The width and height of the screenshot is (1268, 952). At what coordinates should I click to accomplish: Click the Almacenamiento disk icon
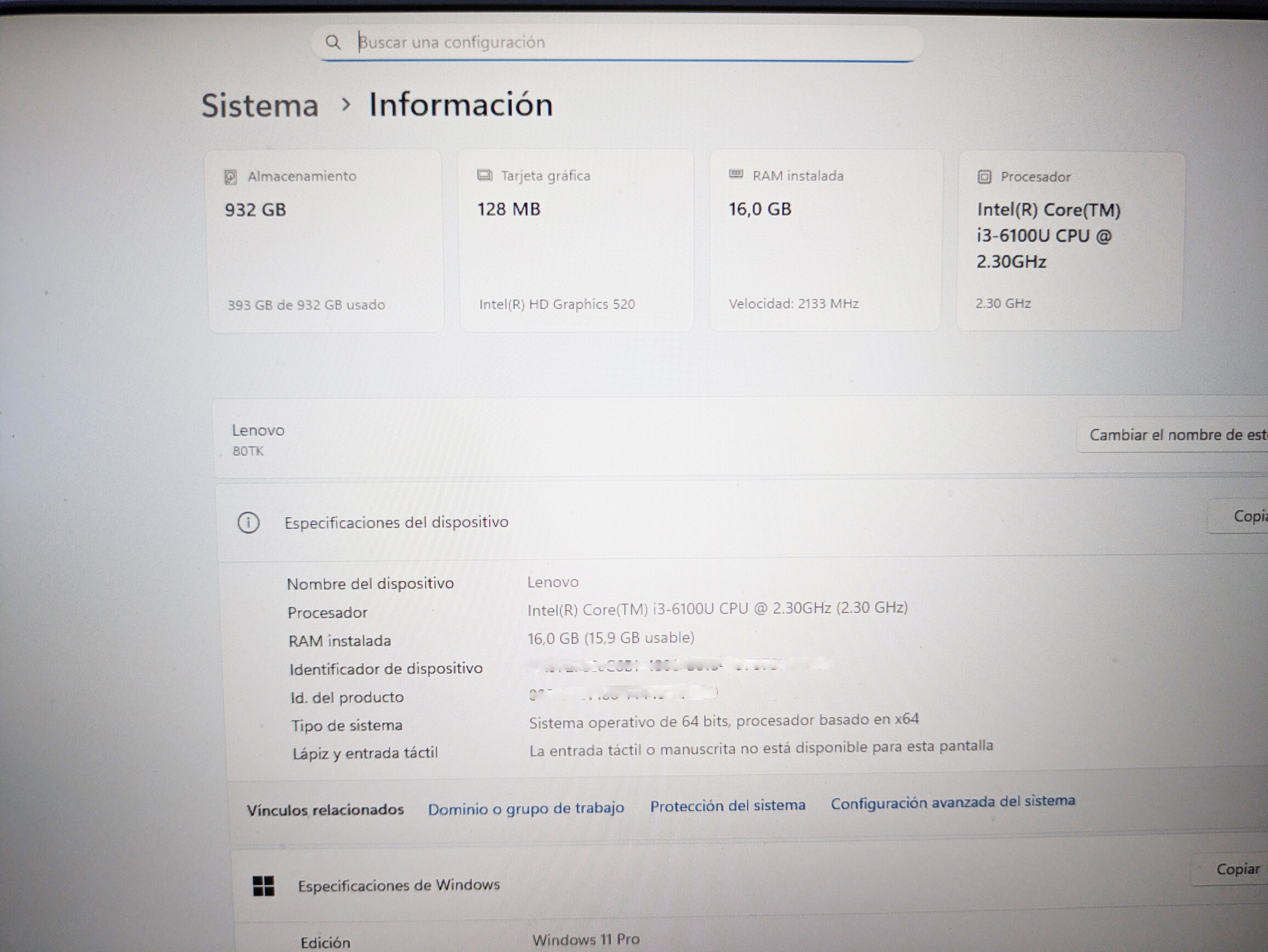pyautogui.click(x=230, y=177)
